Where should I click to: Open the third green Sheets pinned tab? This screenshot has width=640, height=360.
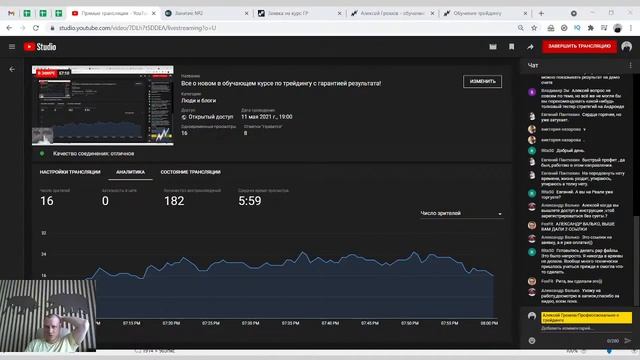pos(59,13)
